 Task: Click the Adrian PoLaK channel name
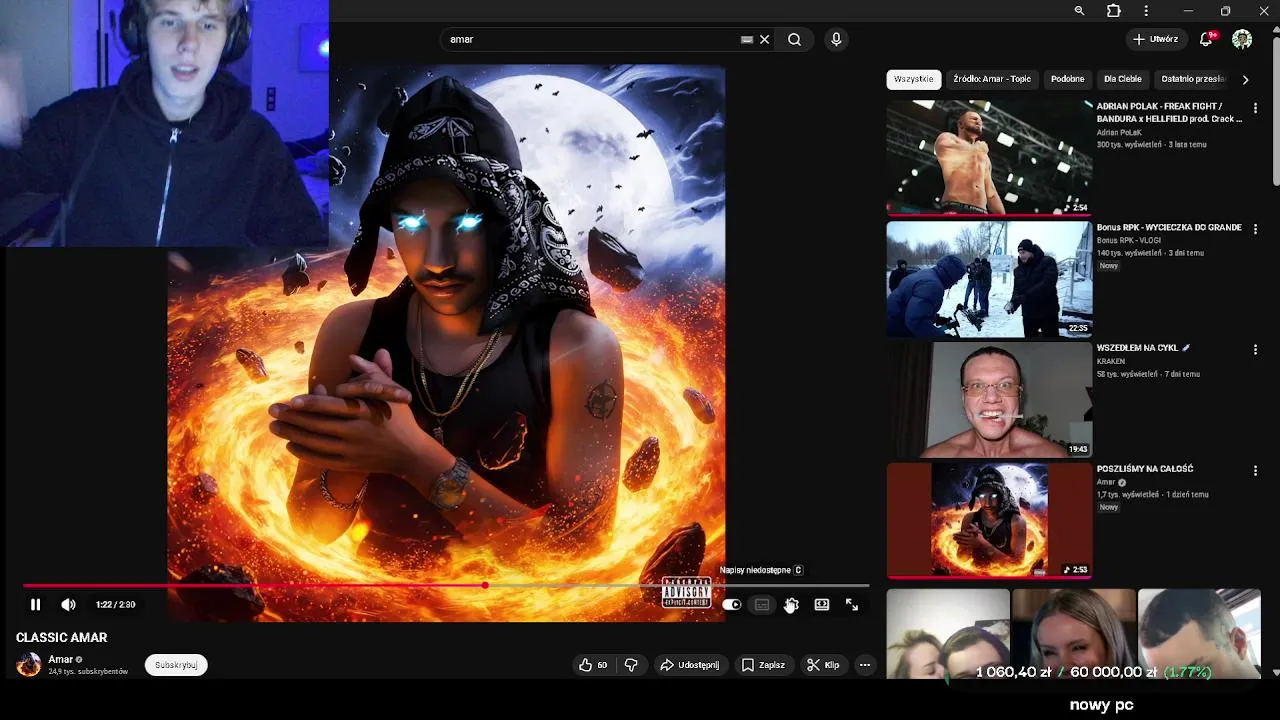pyautogui.click(x=1119, y=132)
